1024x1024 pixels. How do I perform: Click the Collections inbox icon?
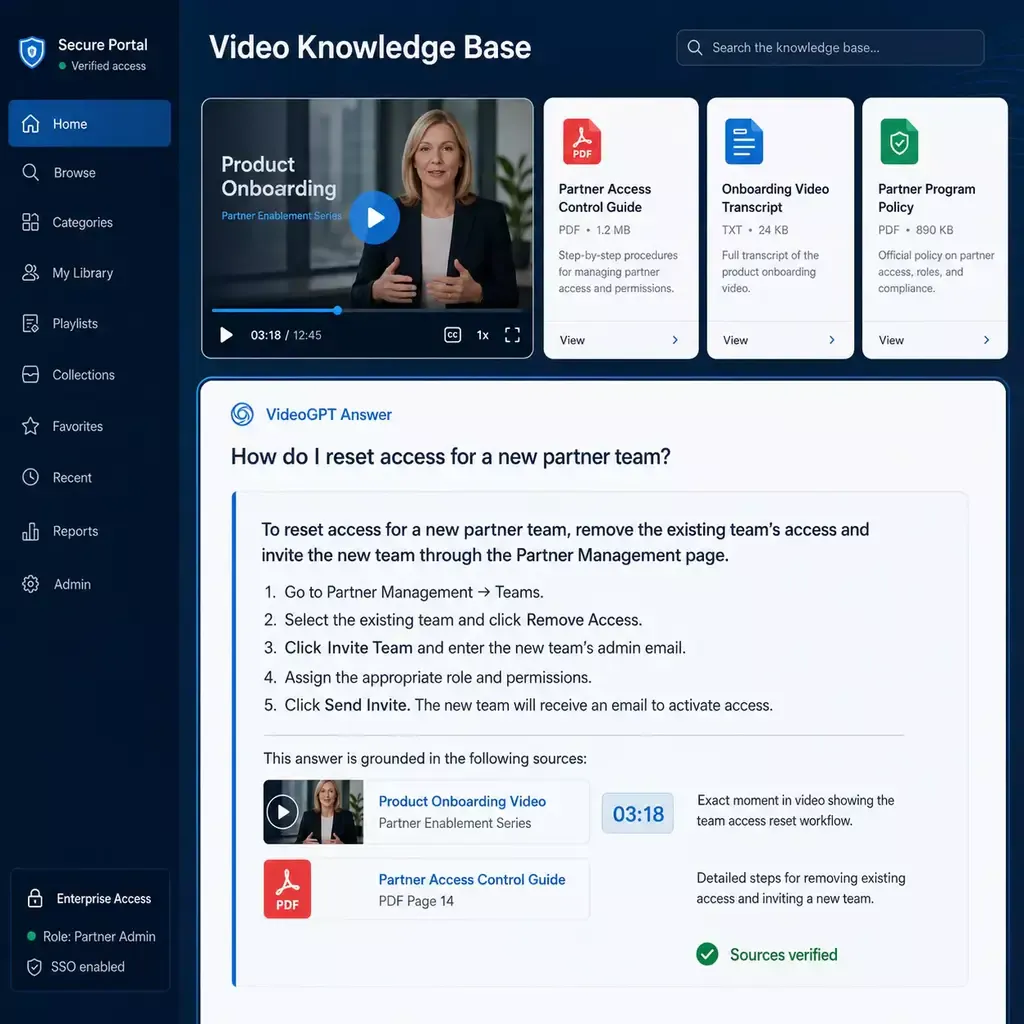pos(31,374)
